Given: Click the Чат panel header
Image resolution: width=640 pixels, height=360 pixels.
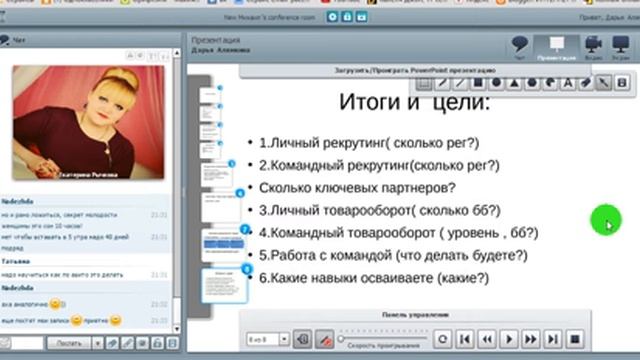Looking at the screenshot, I should coord(90,40).
